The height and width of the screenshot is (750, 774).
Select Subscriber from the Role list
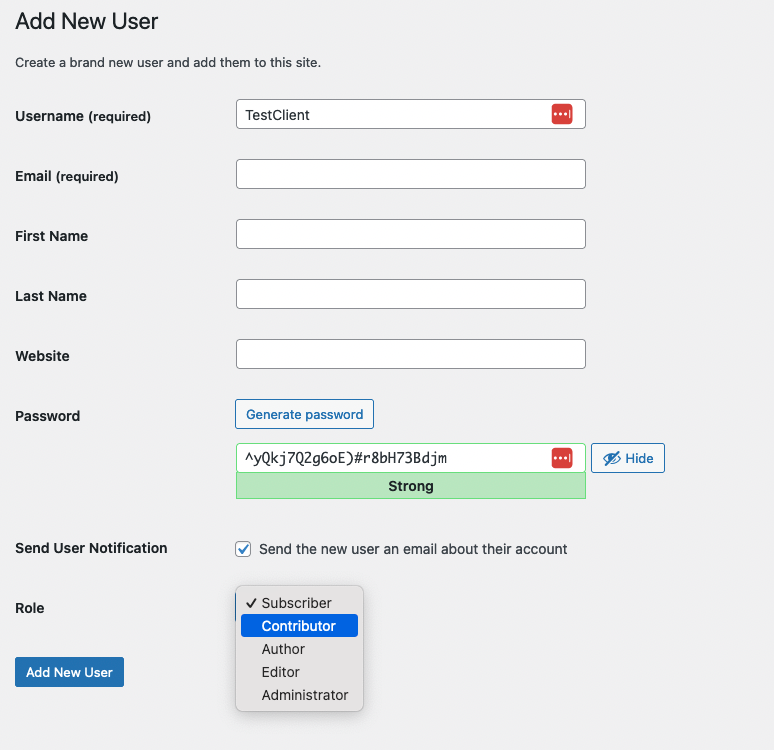pyautogui.click(x=299, y=603)
